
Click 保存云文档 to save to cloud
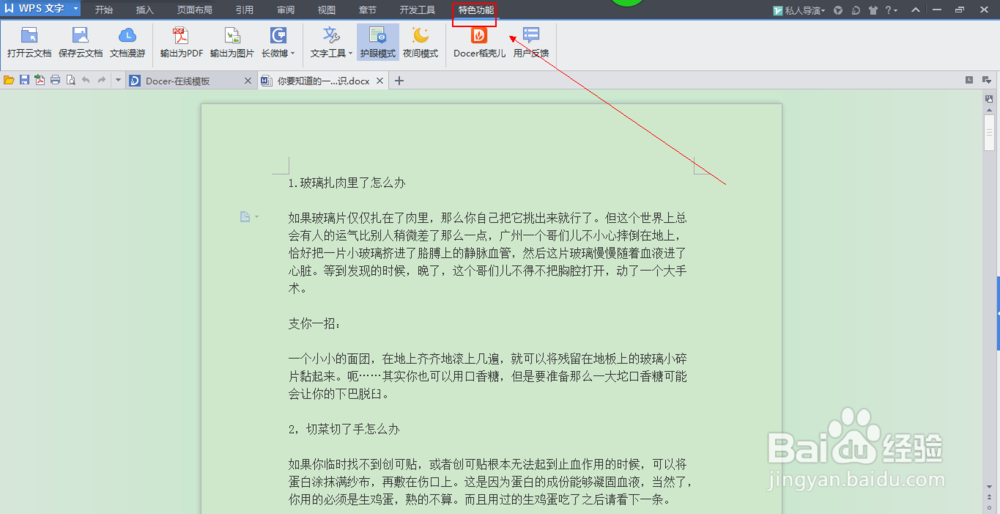point(80,43)
